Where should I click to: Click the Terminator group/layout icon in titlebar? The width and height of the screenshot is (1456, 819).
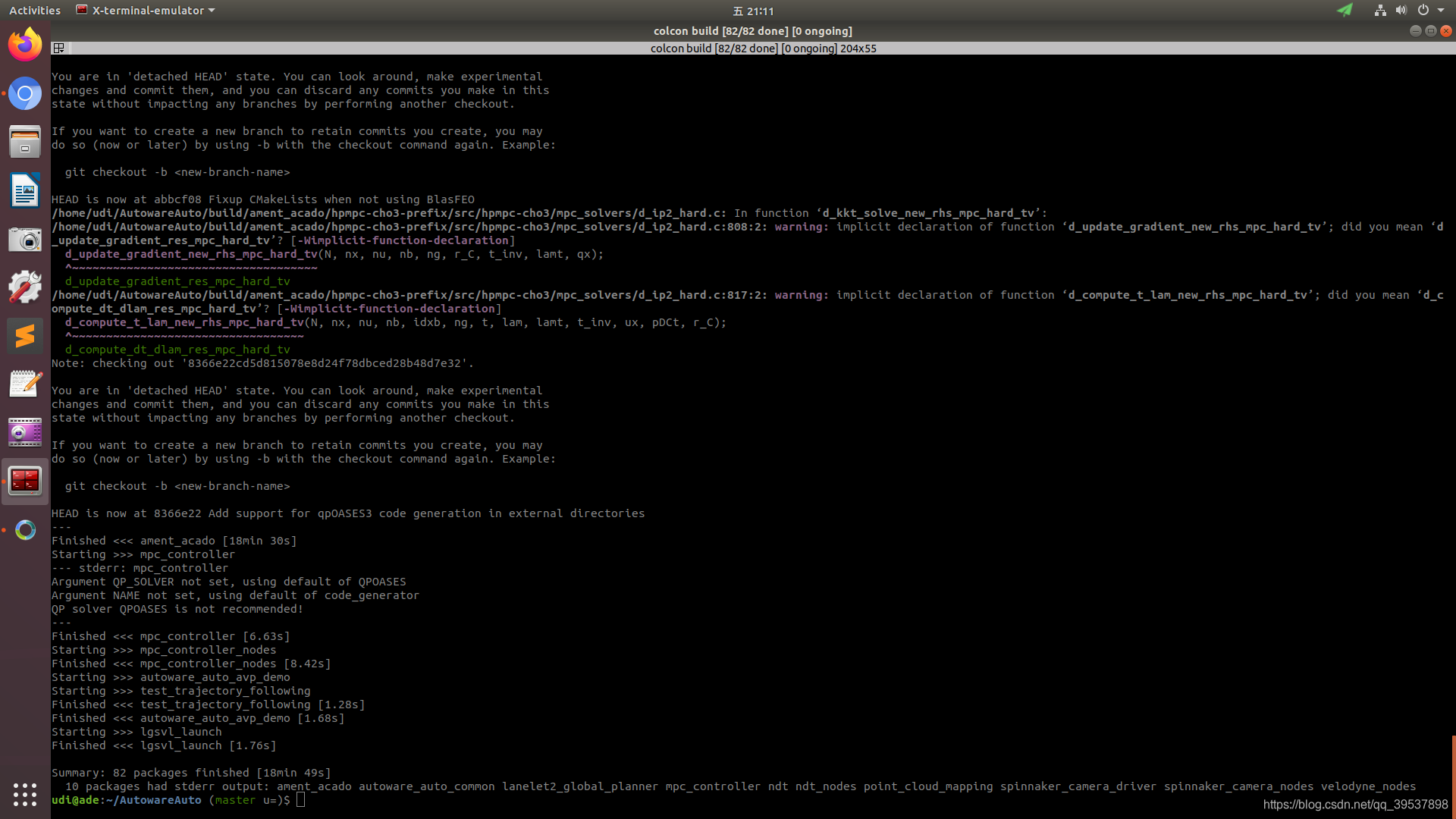point(58,48)
